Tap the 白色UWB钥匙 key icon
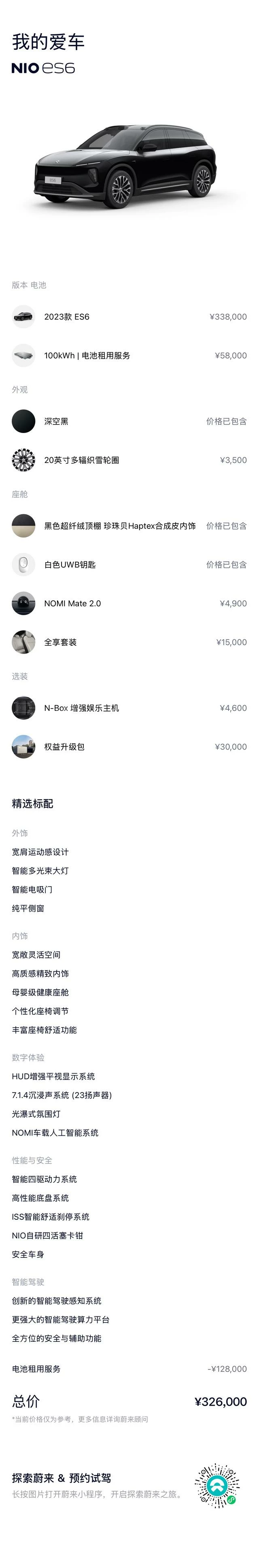 (x=23, y=565)
